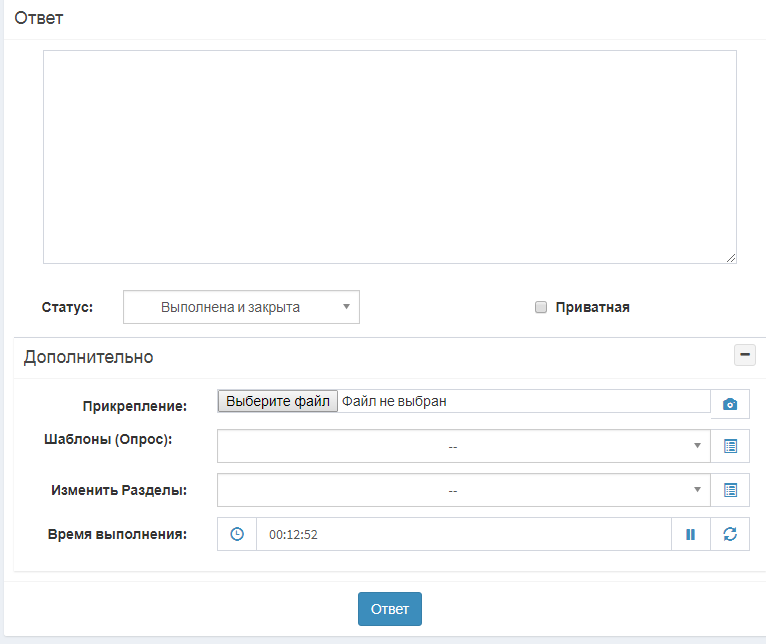This screenshot has height=644, width=766.
Task: Pause the execution timer
Action: (690, 534)
